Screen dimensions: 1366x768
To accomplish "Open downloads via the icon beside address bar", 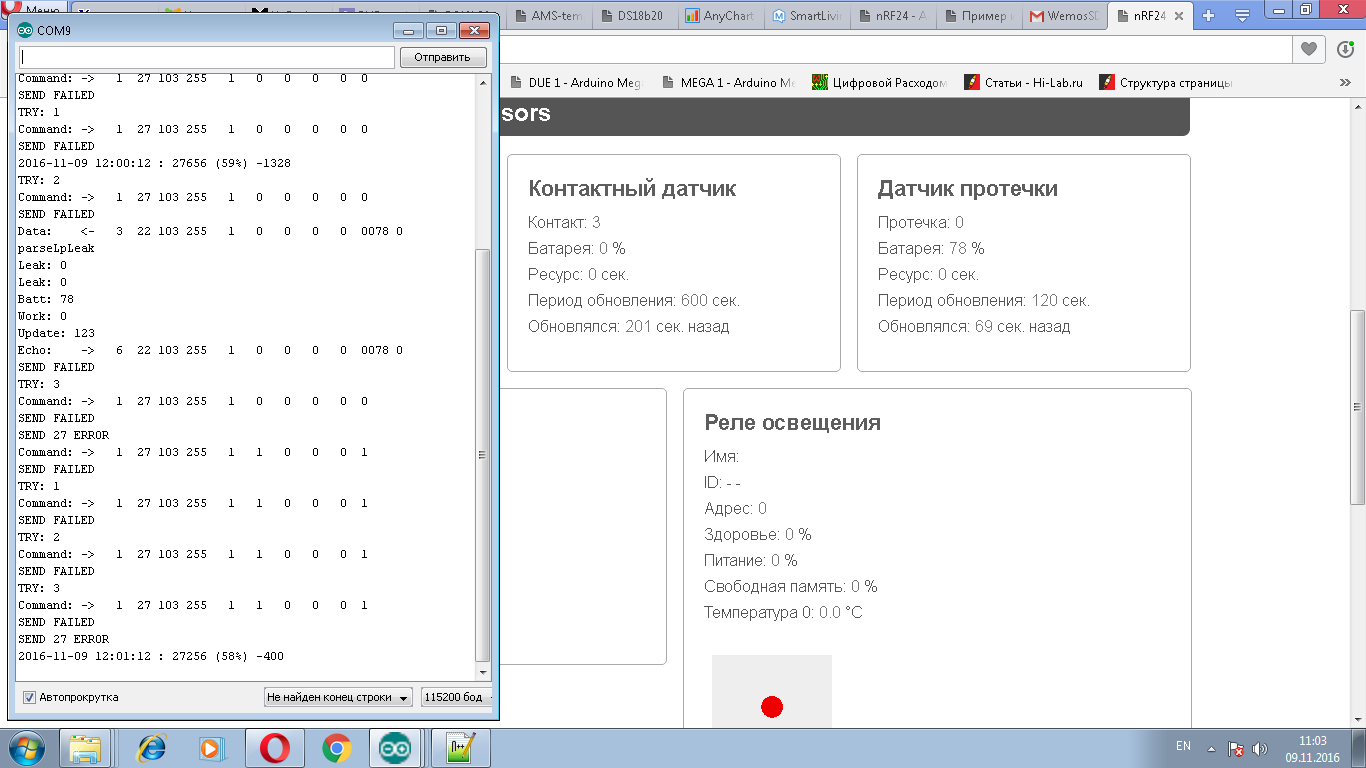I will click(1344, 47).
